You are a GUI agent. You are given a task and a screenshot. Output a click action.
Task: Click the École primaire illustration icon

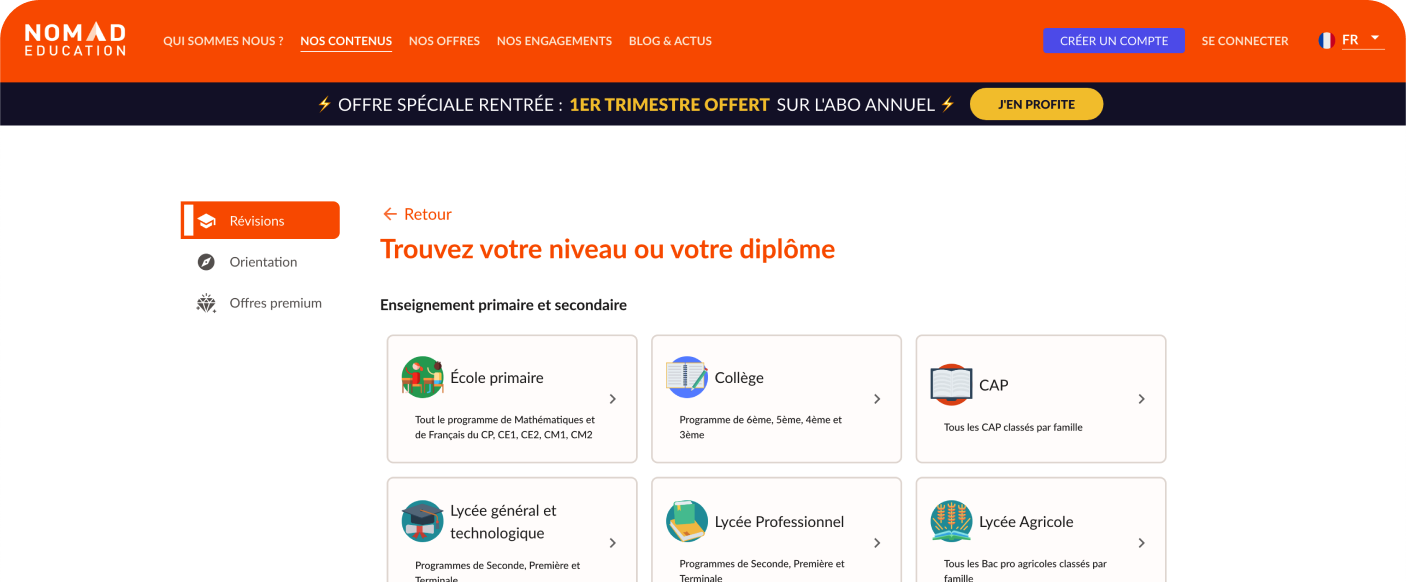click(422, 377)
